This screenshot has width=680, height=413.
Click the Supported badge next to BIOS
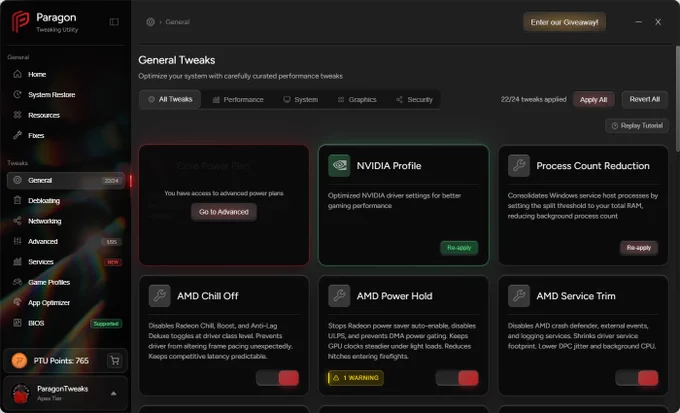(106, 324)
